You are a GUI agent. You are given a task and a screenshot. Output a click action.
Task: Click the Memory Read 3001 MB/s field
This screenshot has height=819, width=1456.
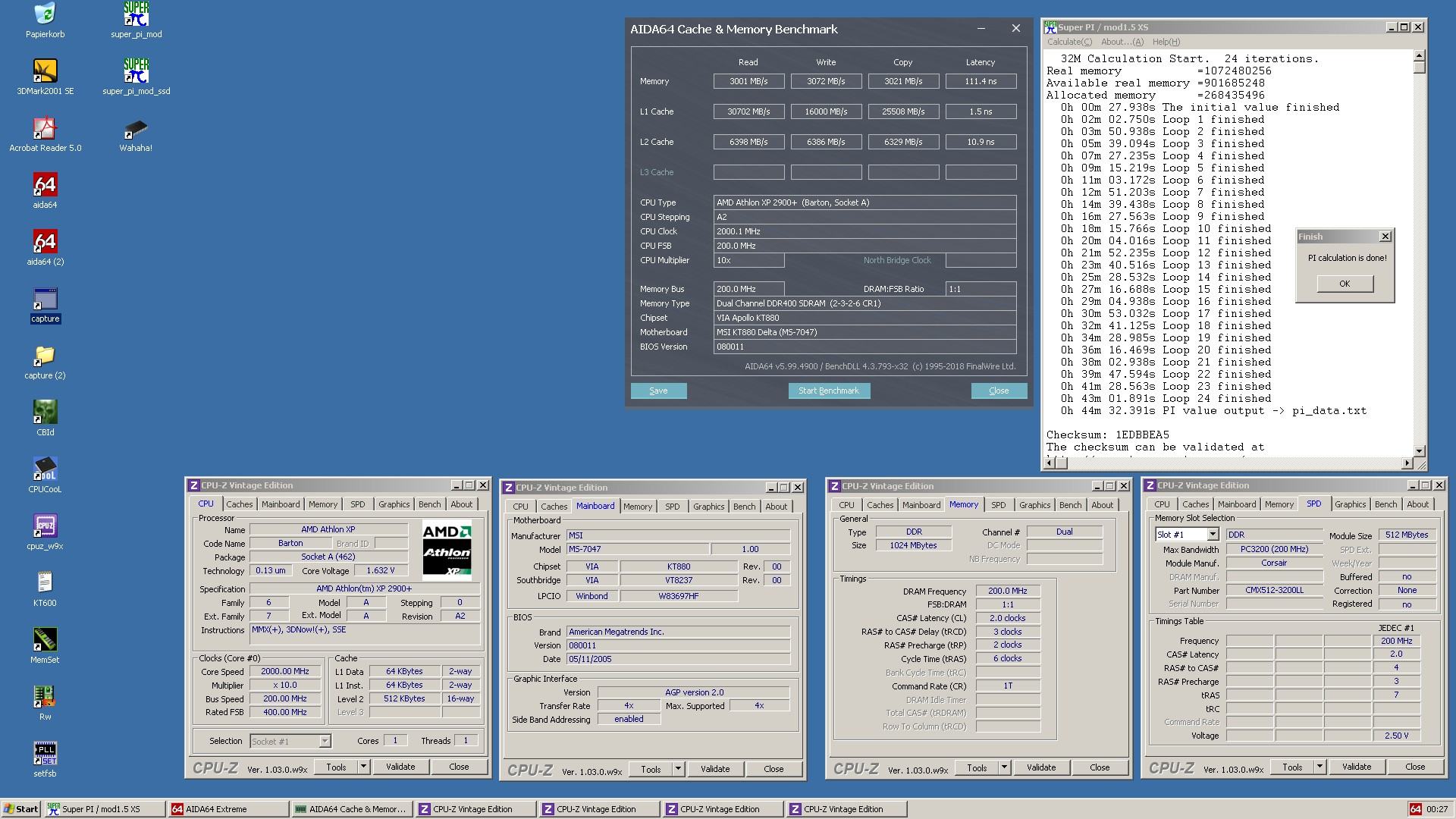(x=748, y=81)
